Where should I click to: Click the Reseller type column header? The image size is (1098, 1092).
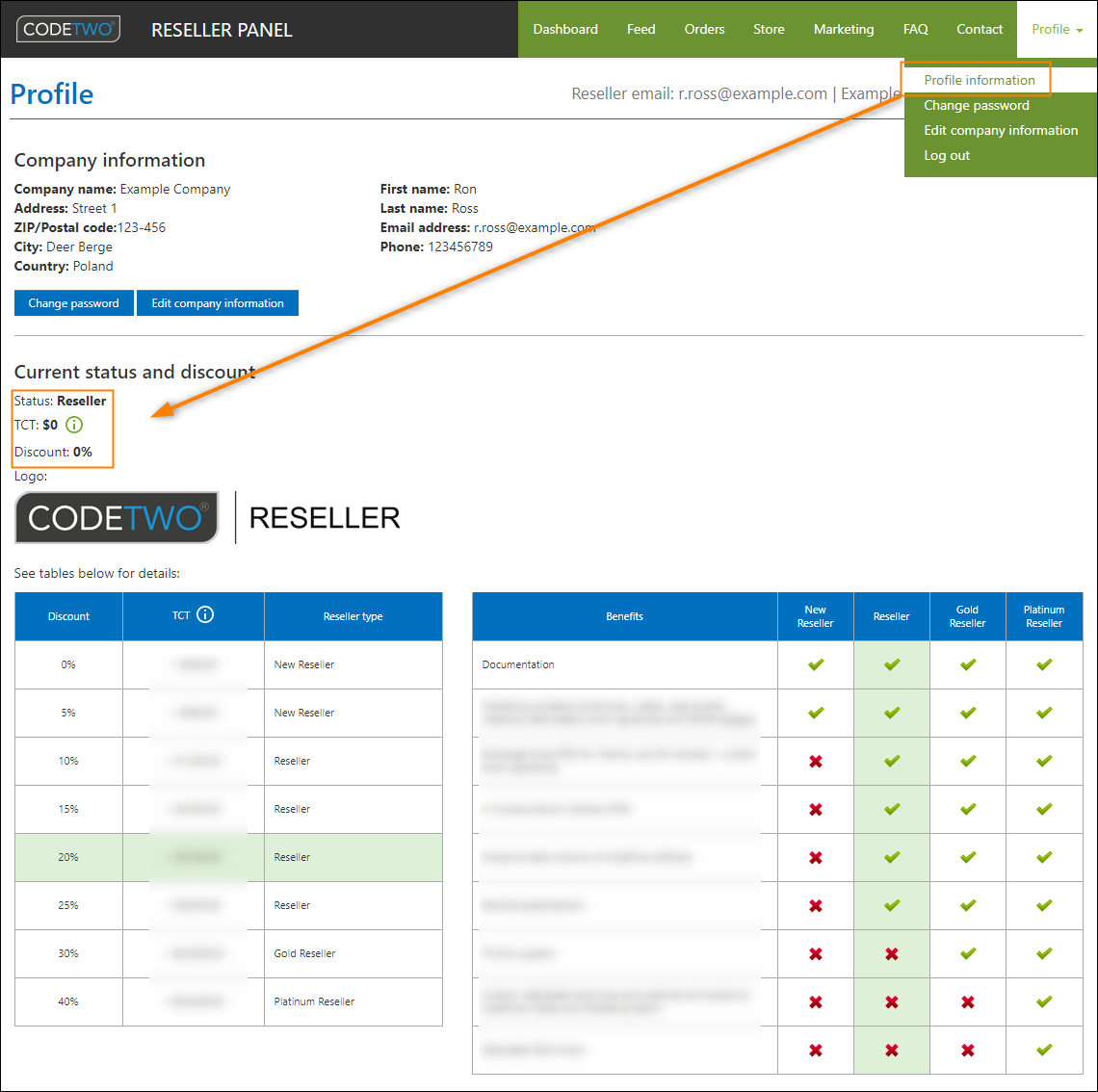click(x=353, y=616)
